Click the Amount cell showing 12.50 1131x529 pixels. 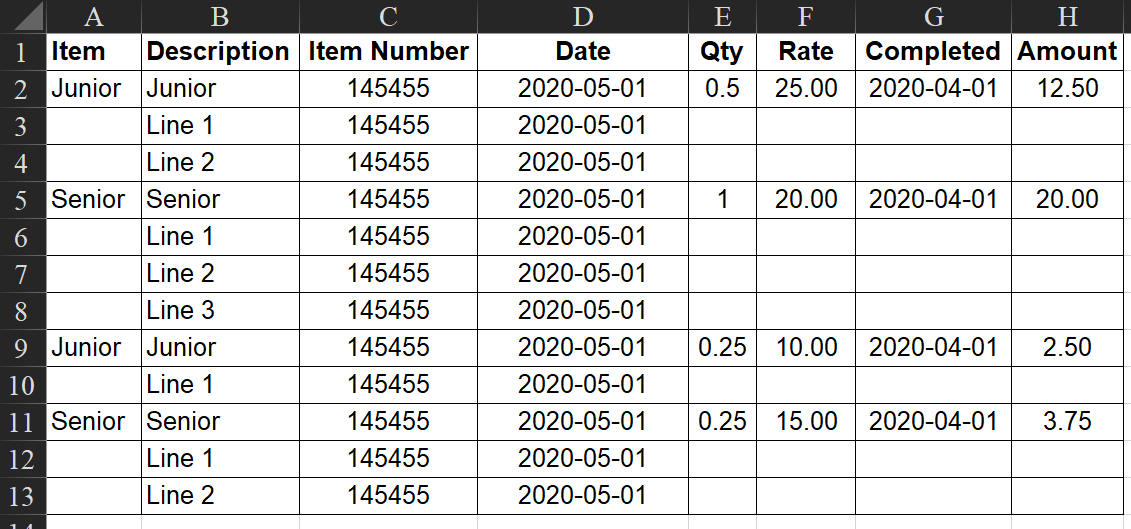[1067, 88]
